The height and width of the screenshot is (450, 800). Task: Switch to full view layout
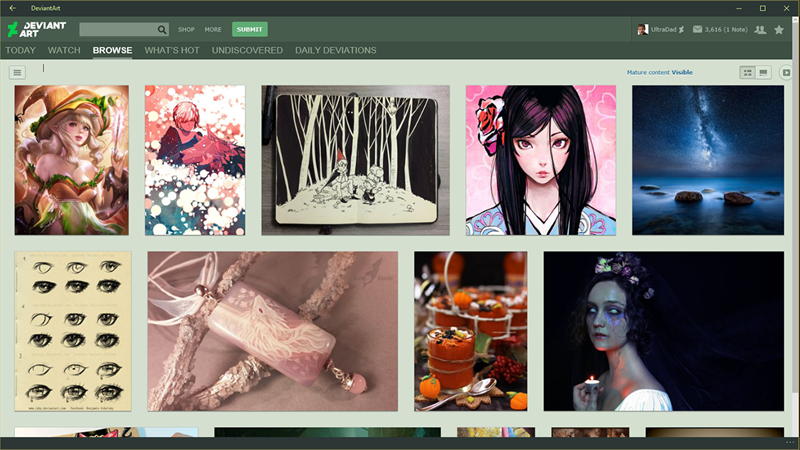(763, 72)
